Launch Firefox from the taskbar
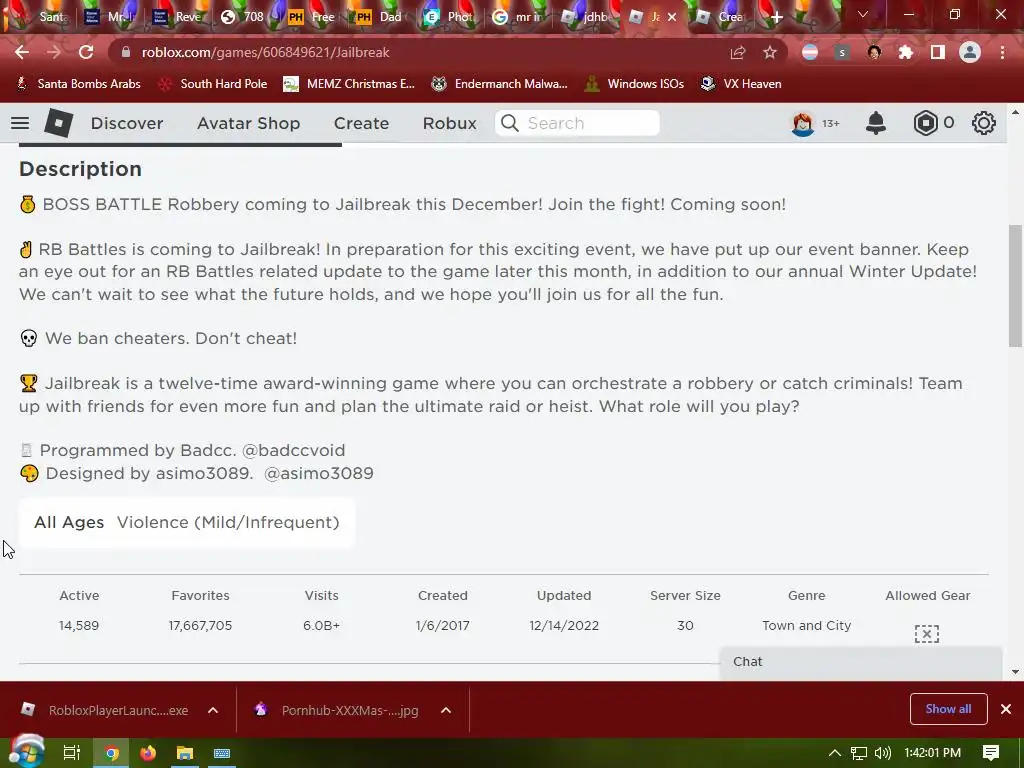Viewport: 1024px width, 768px height. 148,753
